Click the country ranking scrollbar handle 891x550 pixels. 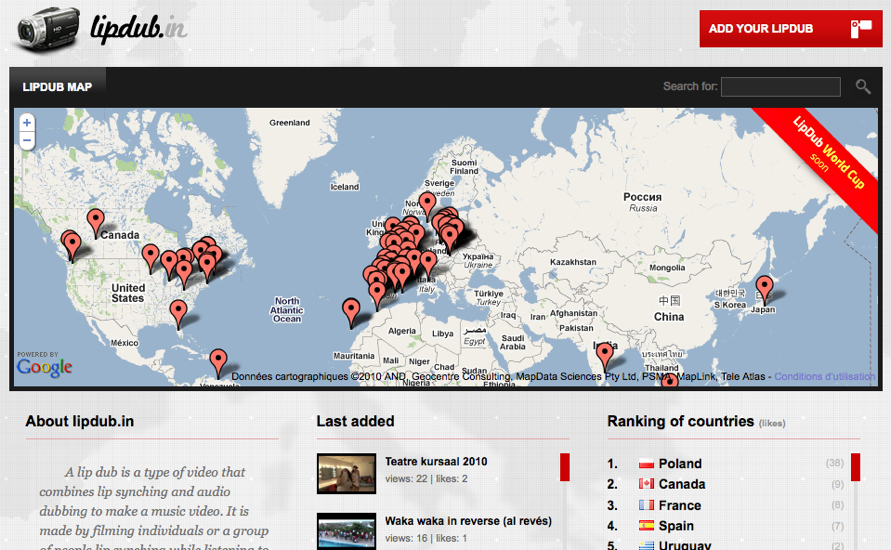point(855,467)
